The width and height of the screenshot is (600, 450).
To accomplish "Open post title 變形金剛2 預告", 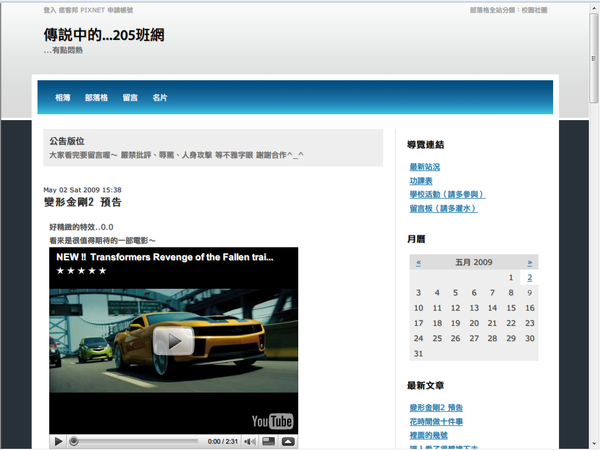I will (x=83, y=202).
